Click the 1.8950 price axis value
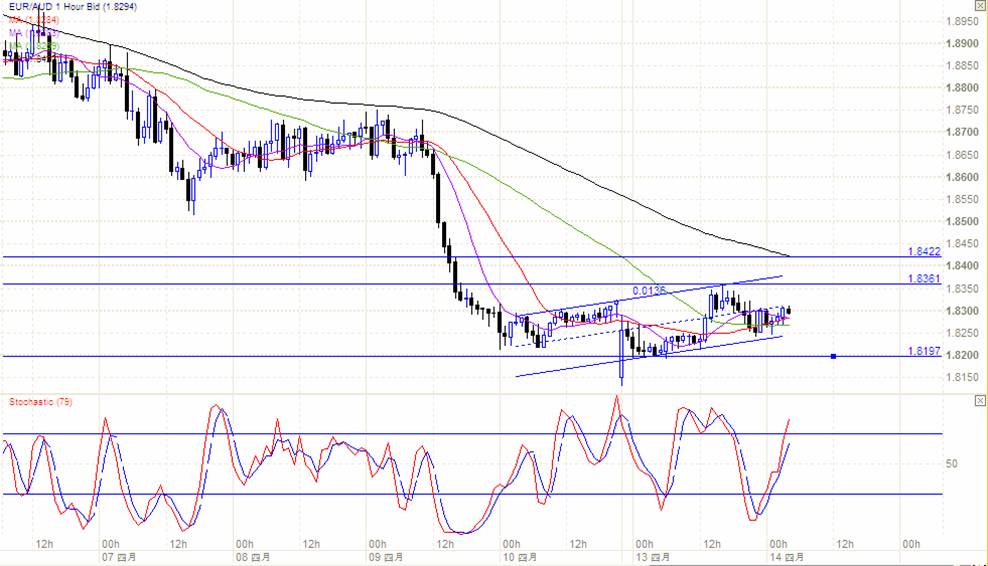This screenshot has width=988, height=566. 962,21
